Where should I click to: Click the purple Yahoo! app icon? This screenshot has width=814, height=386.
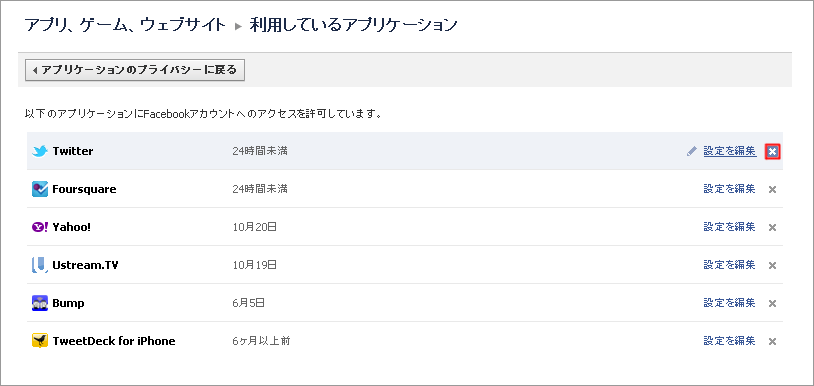(40, 227)
